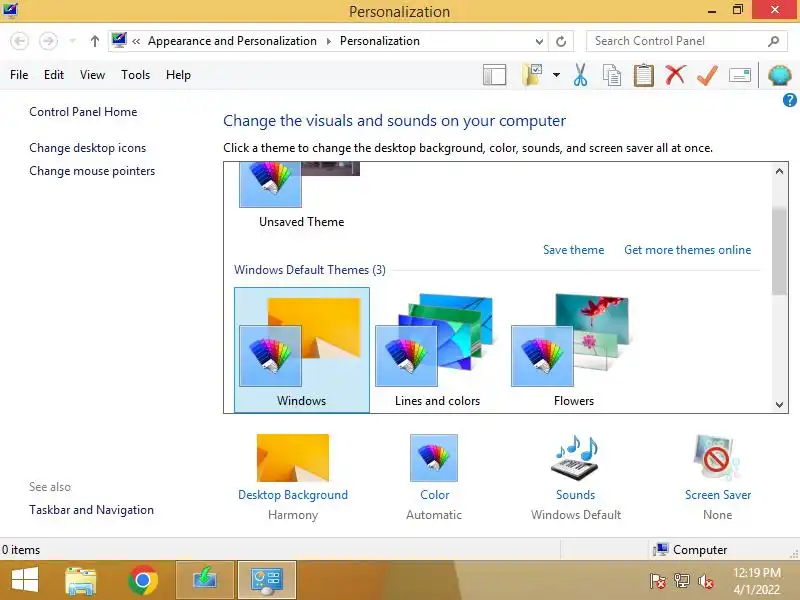Click the themes list scroll down arrow

point(779,405)
